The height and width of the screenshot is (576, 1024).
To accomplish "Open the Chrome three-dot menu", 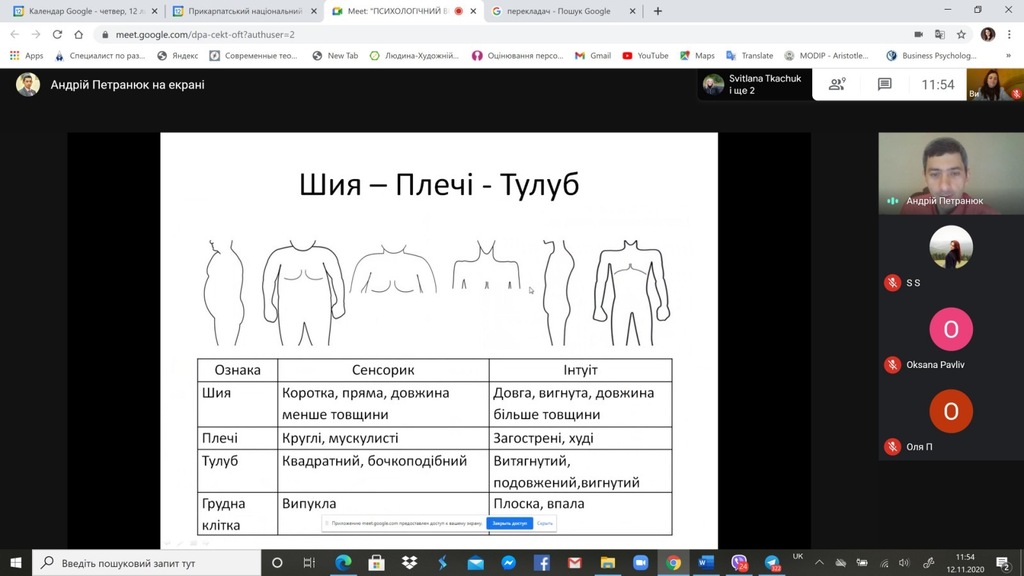I will (x=1009, y=34).
